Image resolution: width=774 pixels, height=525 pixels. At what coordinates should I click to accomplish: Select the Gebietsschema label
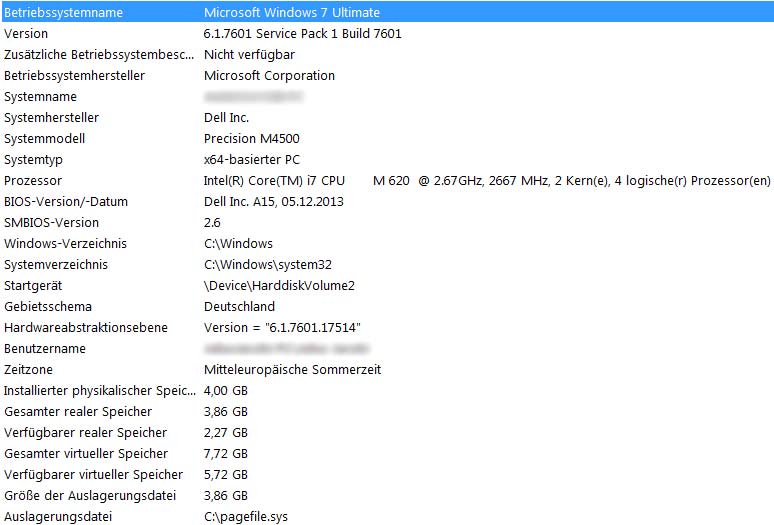tap(48, 306)
